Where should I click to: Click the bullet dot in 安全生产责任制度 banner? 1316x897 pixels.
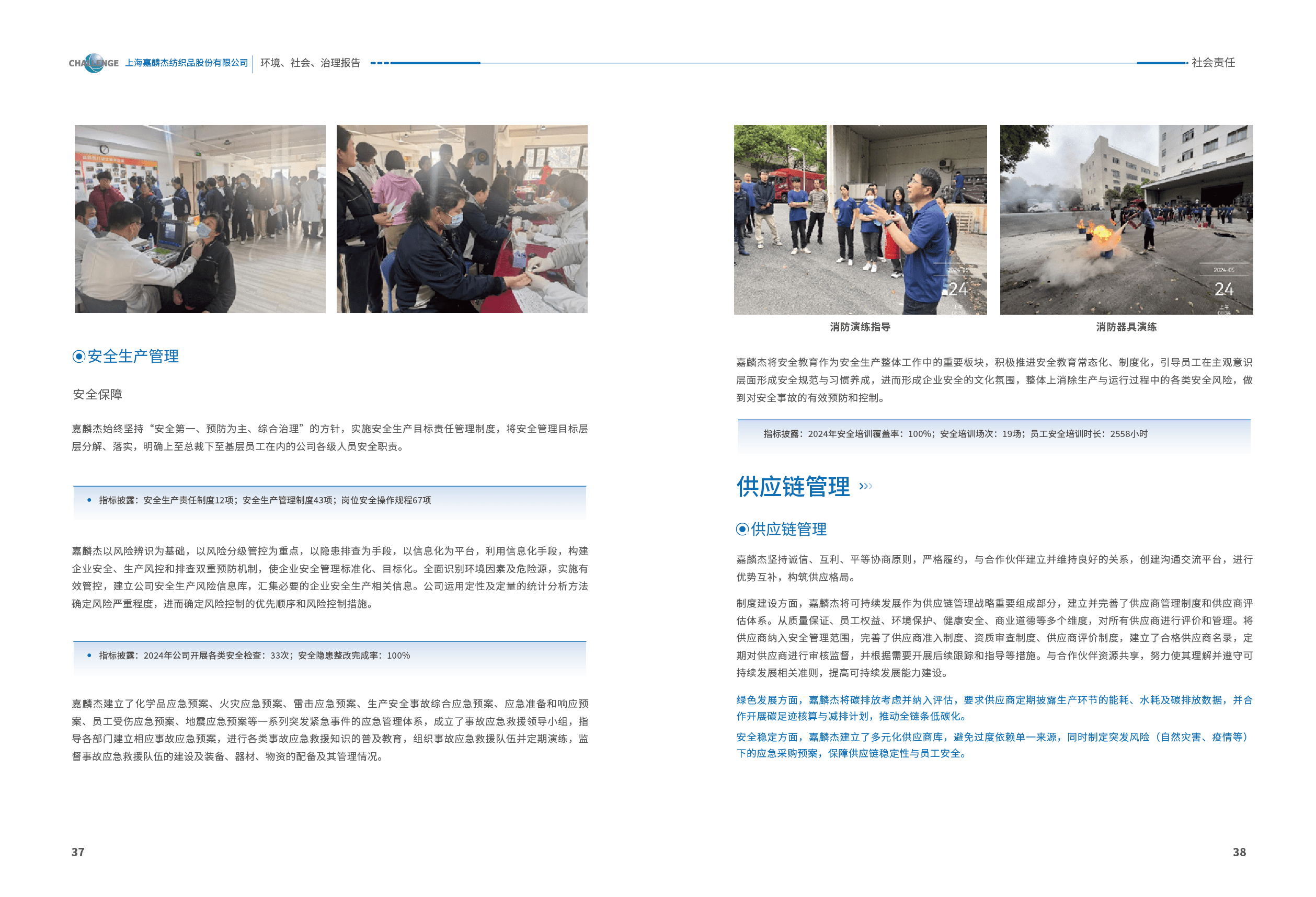(89, 500)
